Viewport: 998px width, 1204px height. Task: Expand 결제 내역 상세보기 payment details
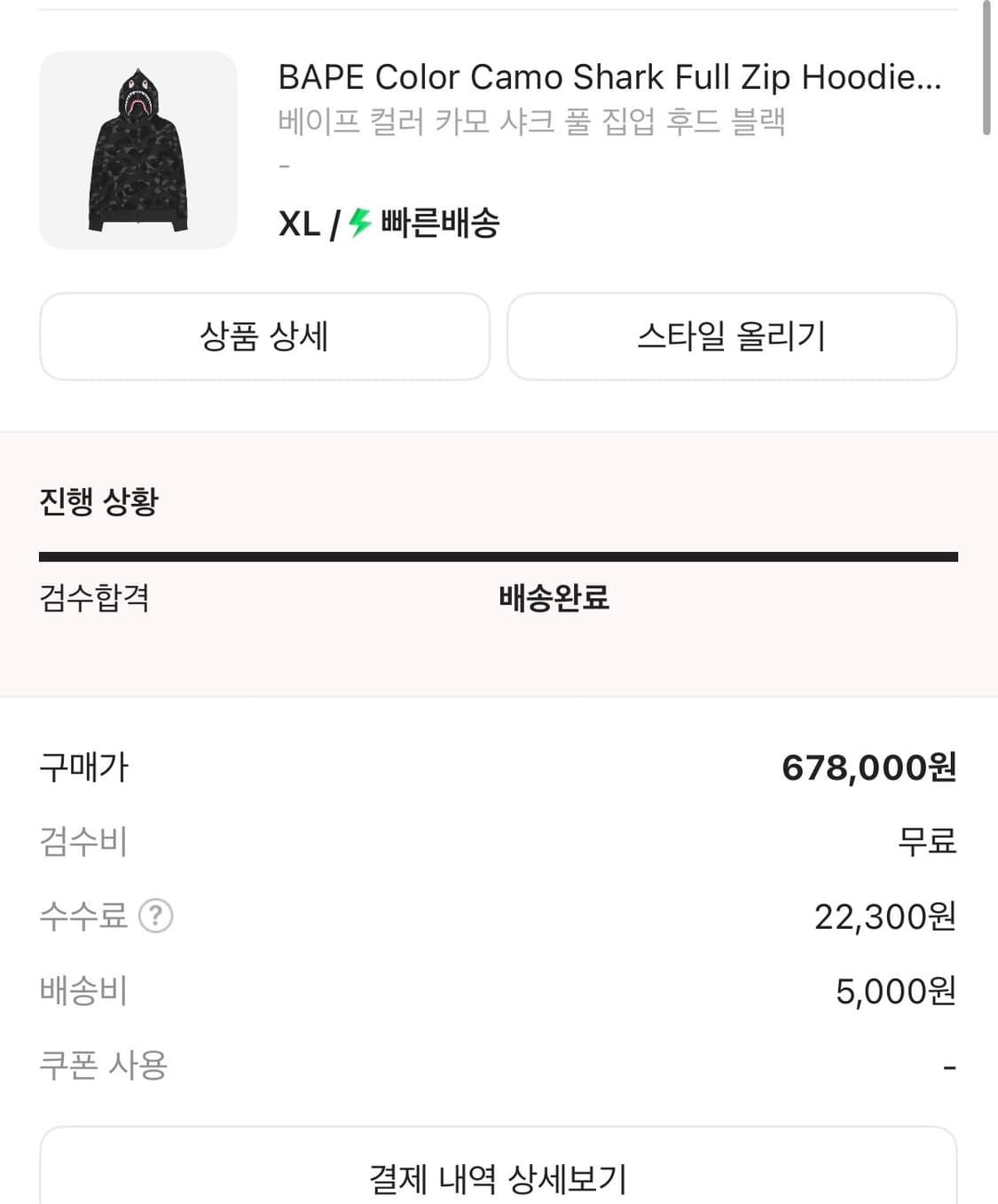[498, 1177]
